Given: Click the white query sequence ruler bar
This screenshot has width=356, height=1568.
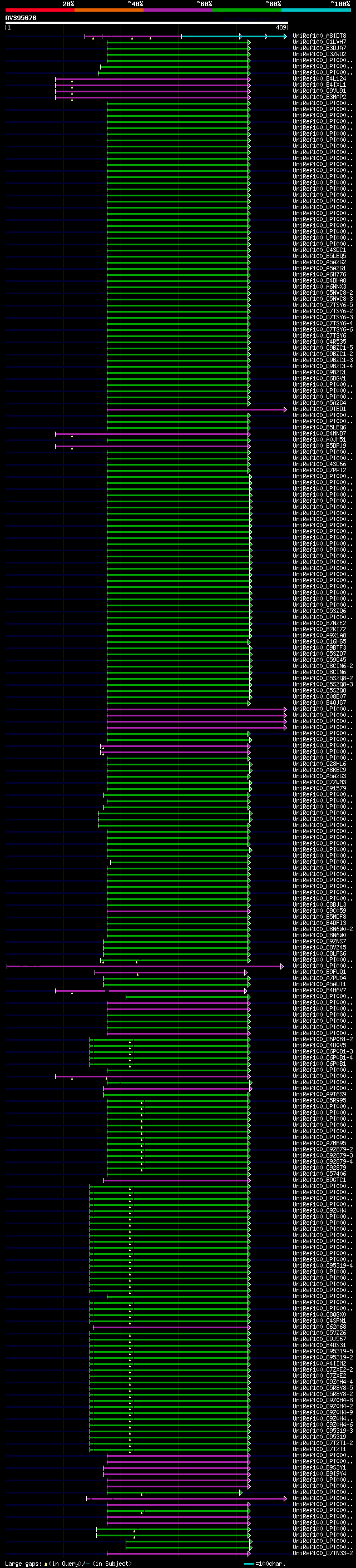Looking at the screenshot, I should pyautogui.click(x=147, y=23).
